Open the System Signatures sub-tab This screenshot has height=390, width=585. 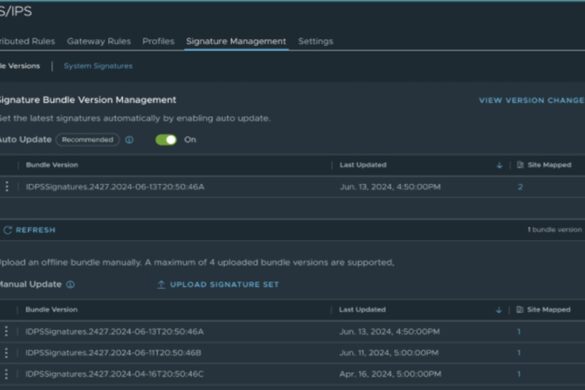pyautogui.click(x=98, y=66)
